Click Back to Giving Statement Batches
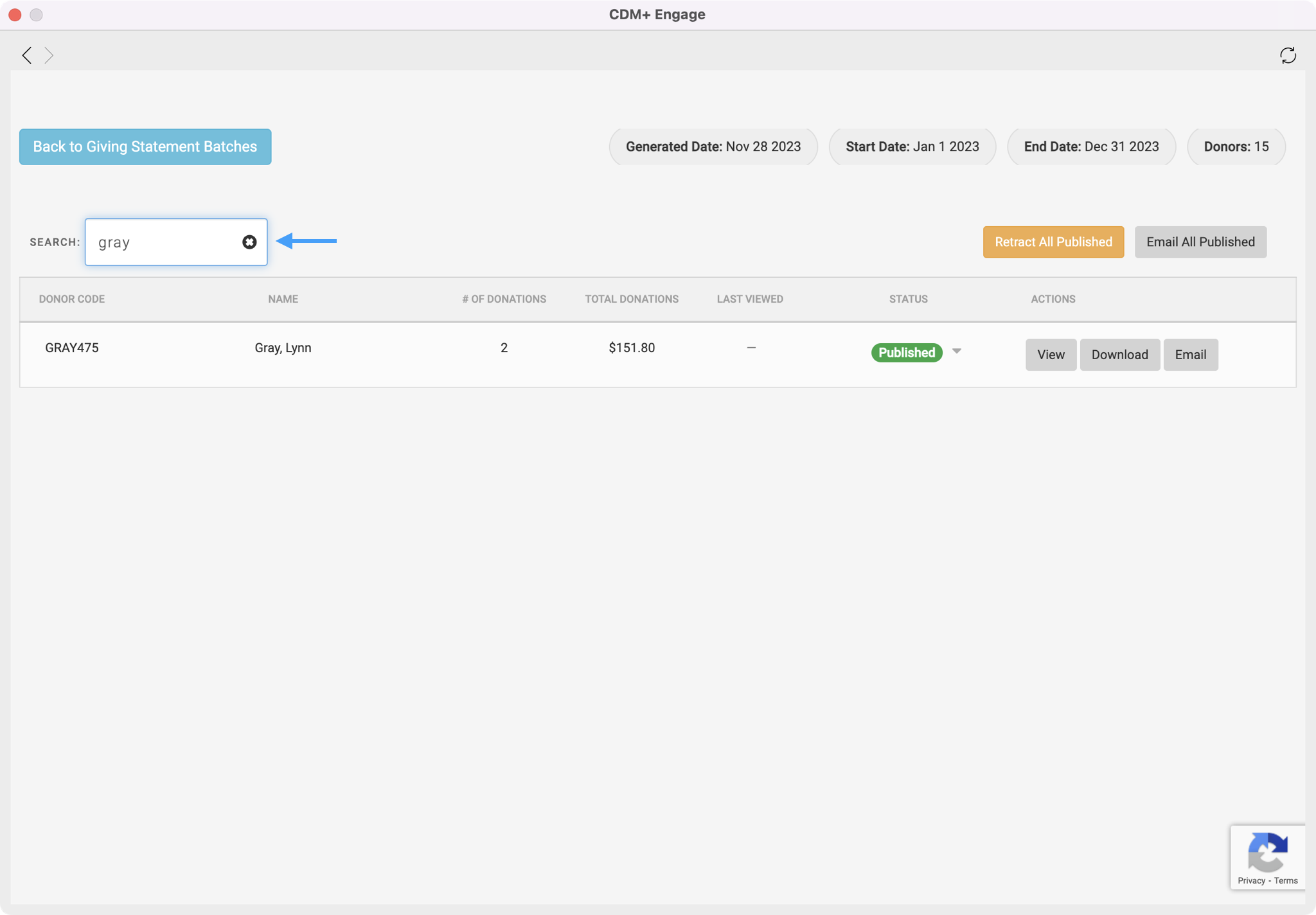The image size is (1316, 915). (145, 147)
